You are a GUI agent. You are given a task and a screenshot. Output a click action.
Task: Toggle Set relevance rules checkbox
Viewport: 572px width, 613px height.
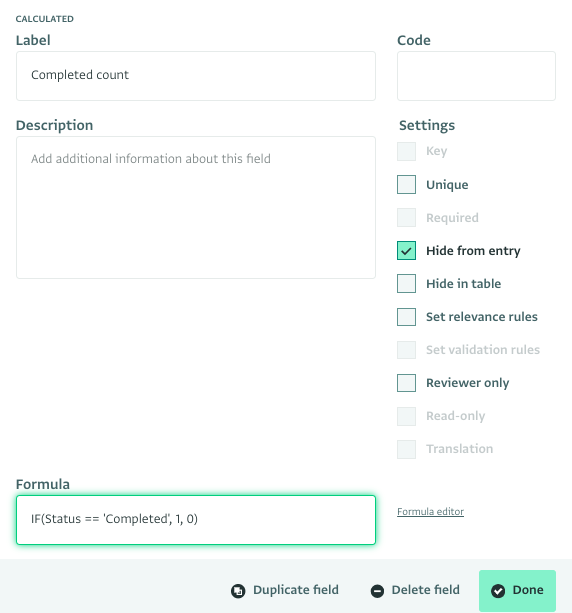pos(406,317)
